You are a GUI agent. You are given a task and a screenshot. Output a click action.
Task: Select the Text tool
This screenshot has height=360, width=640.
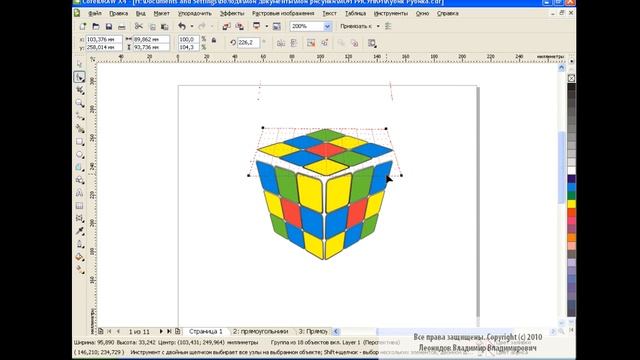80,193
